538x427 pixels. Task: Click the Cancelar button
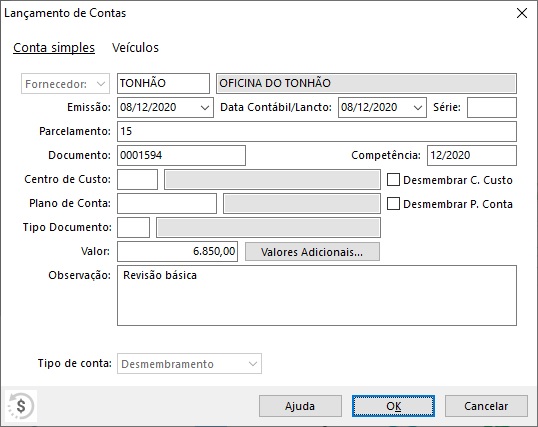(486, 406)
